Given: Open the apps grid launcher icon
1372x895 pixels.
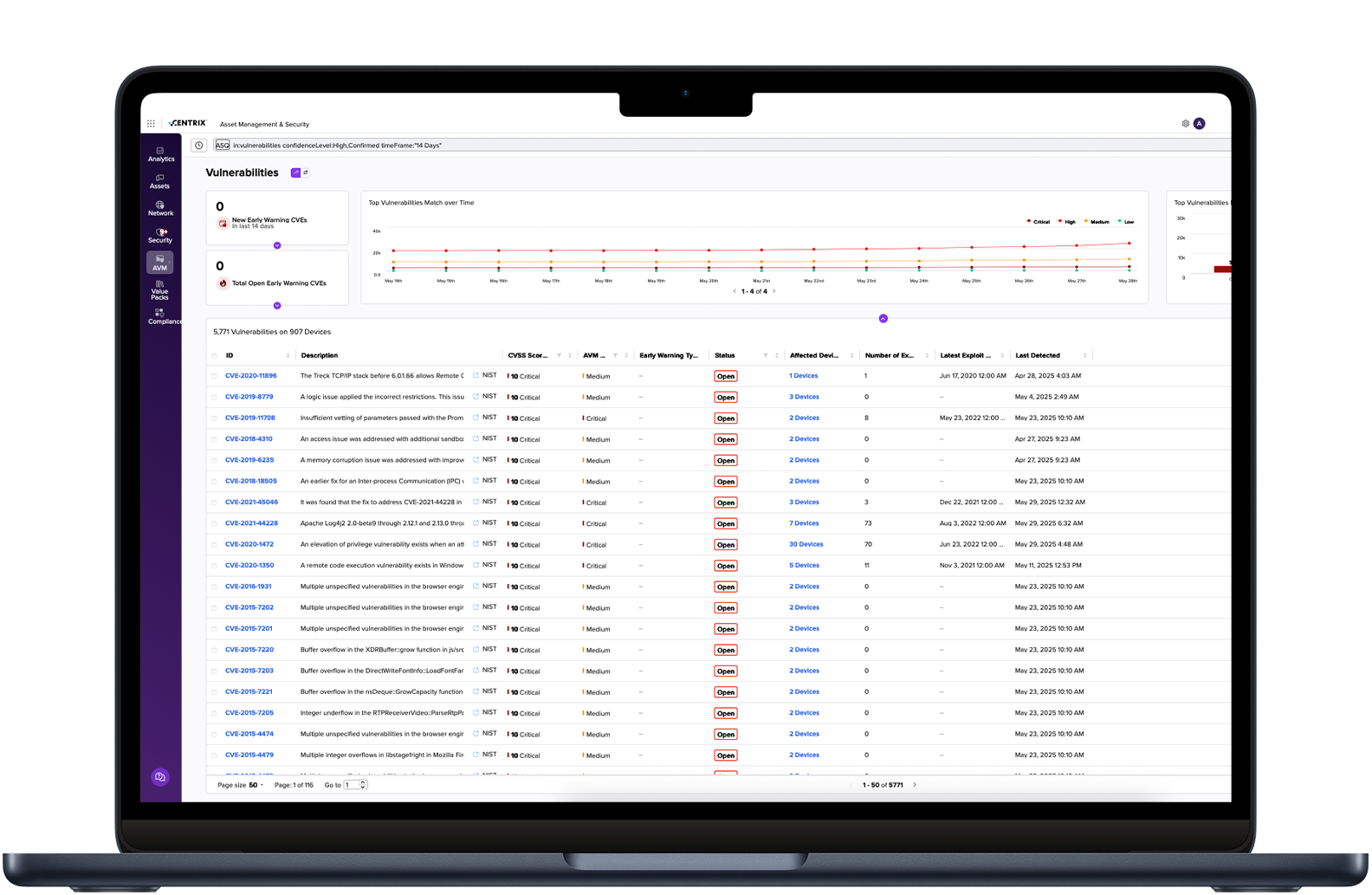Looking at the screenshot, I should (x=151, y=124).
